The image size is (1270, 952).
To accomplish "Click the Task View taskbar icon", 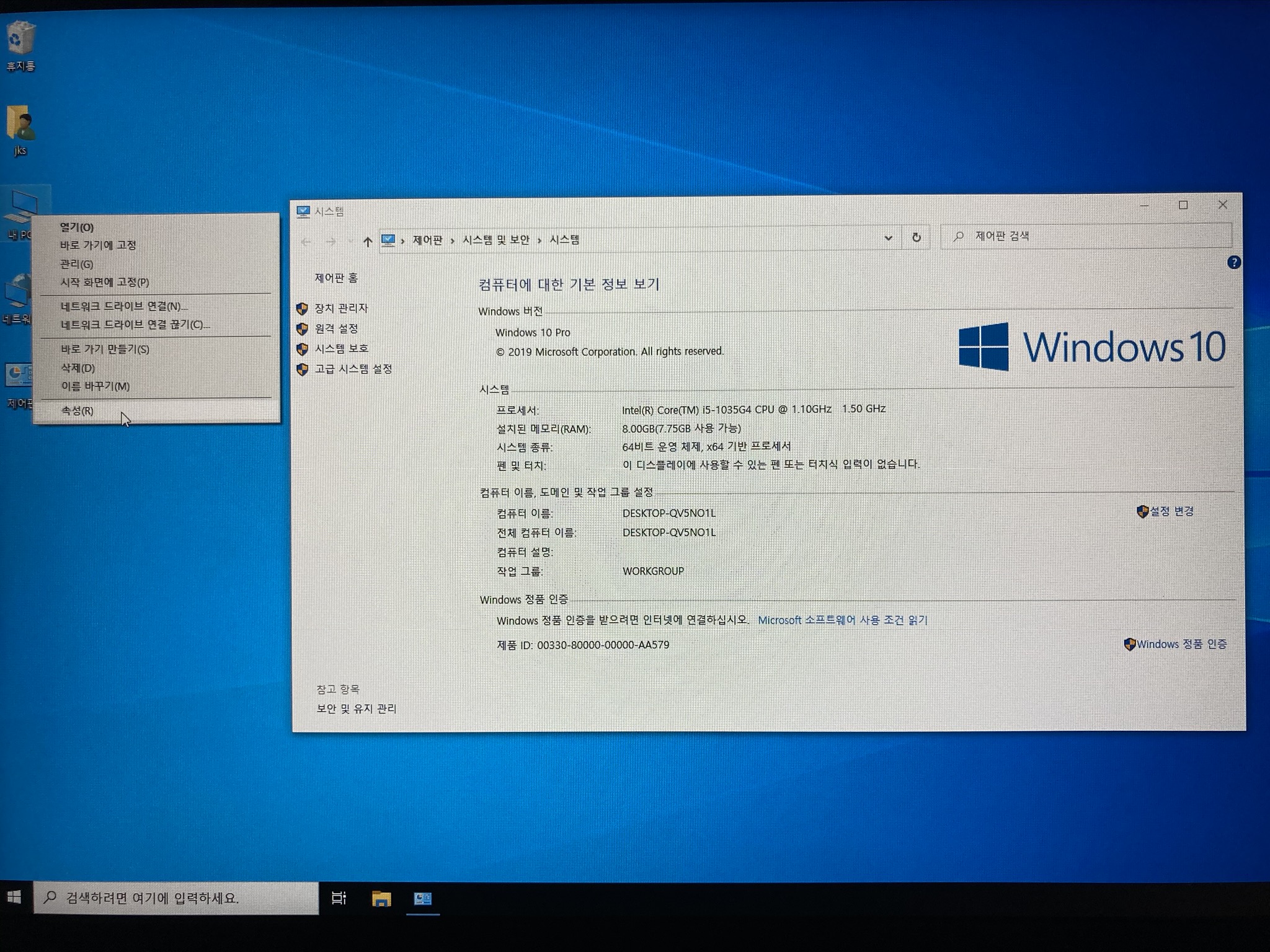I will coord(339,898).
